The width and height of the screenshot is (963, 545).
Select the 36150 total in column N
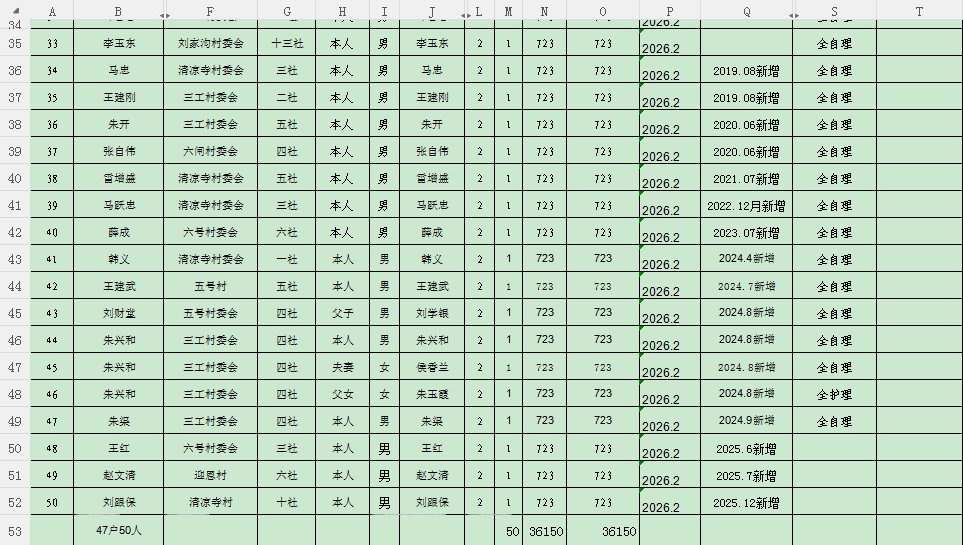click(x=545, y=531)
